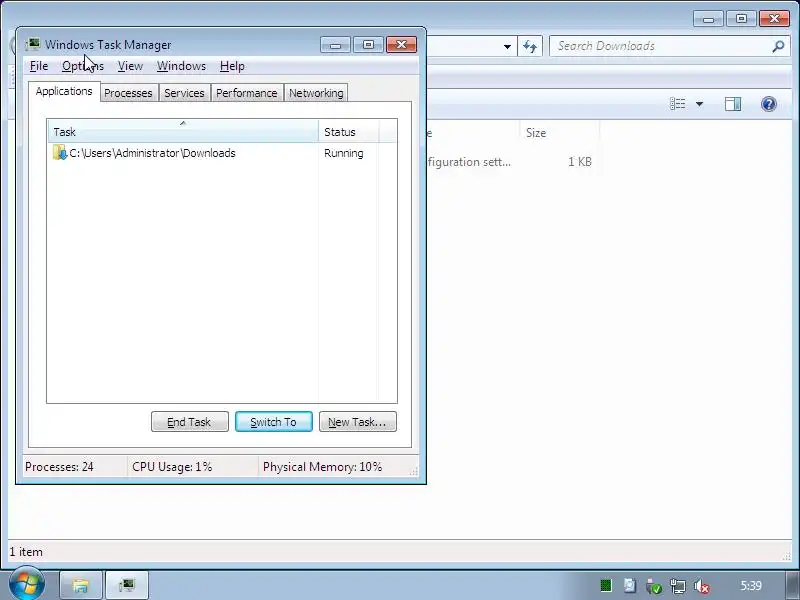This screenshot has height=600, width=800.
Task: Open the Options menu in Task Manager
Action: point(83,66)
